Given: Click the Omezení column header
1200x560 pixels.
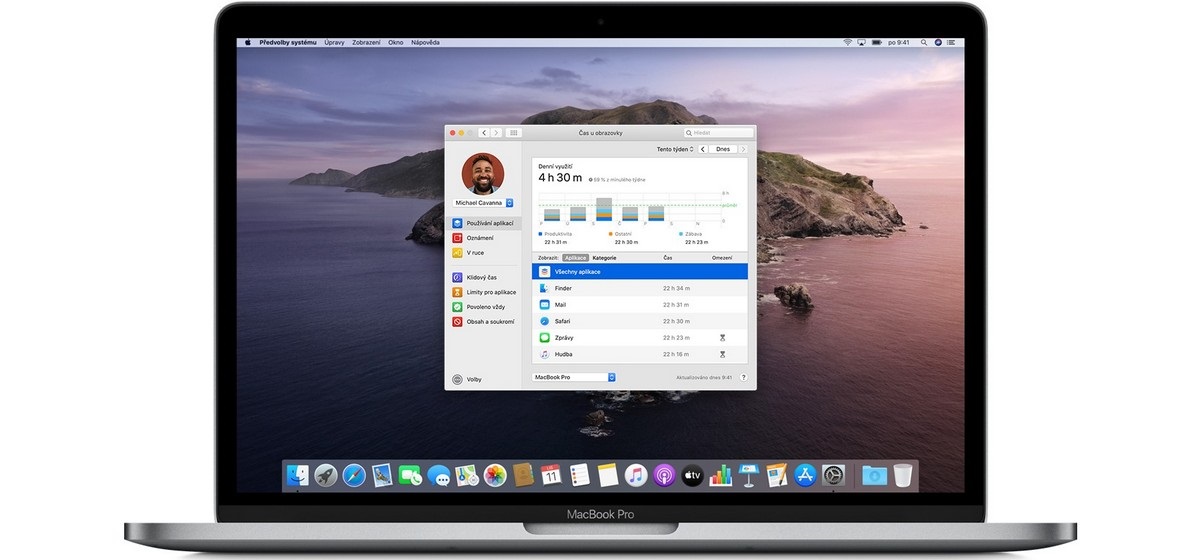Looking at the screenshot, I should [x=721, y=258].
